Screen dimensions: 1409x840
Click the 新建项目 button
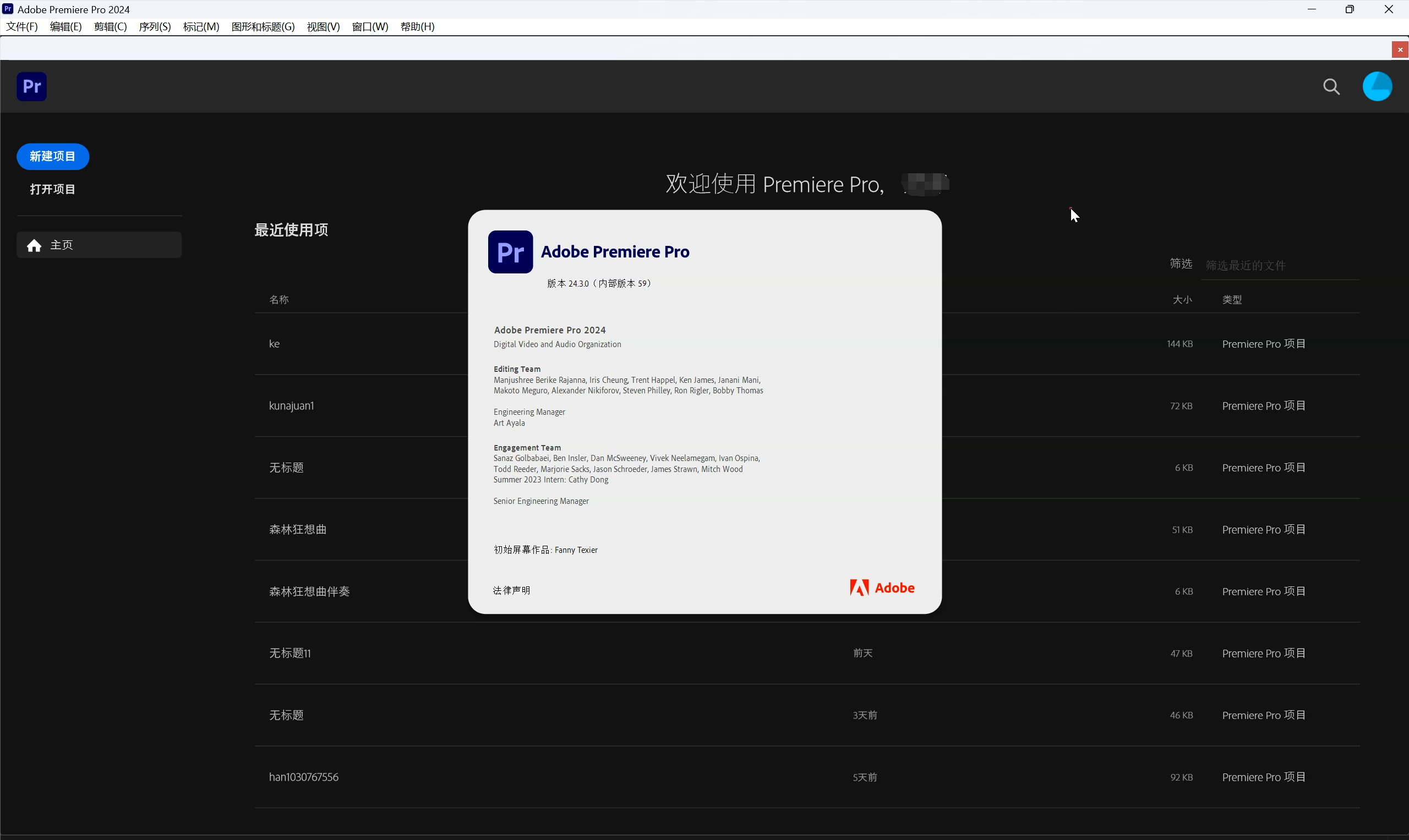53,156
